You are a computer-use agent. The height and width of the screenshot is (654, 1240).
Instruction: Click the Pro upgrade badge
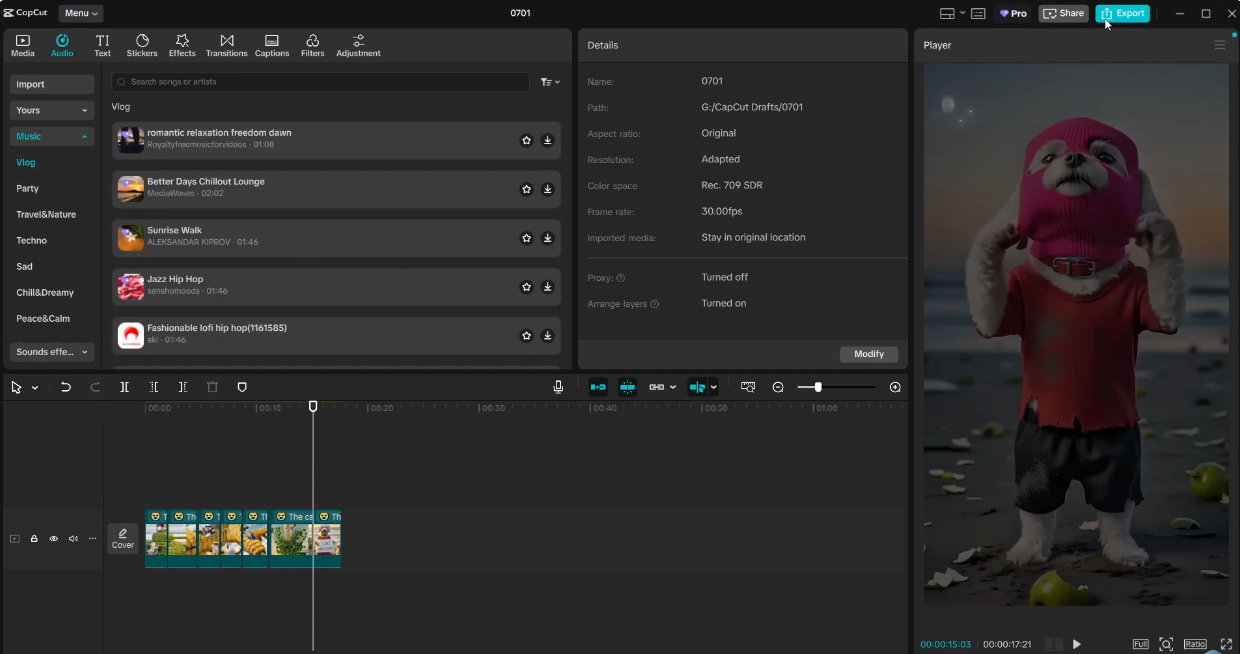[x=1013, y=13]
